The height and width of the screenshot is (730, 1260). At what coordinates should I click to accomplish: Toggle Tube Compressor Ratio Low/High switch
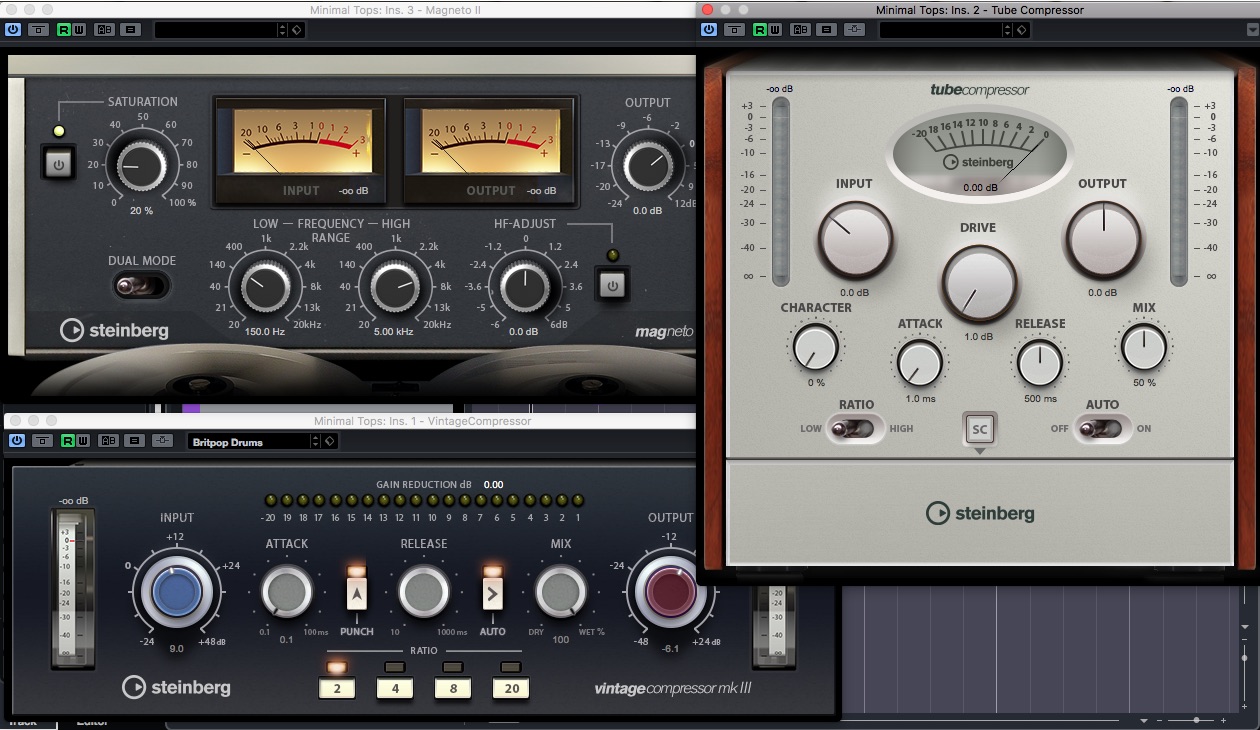(856, 429)
